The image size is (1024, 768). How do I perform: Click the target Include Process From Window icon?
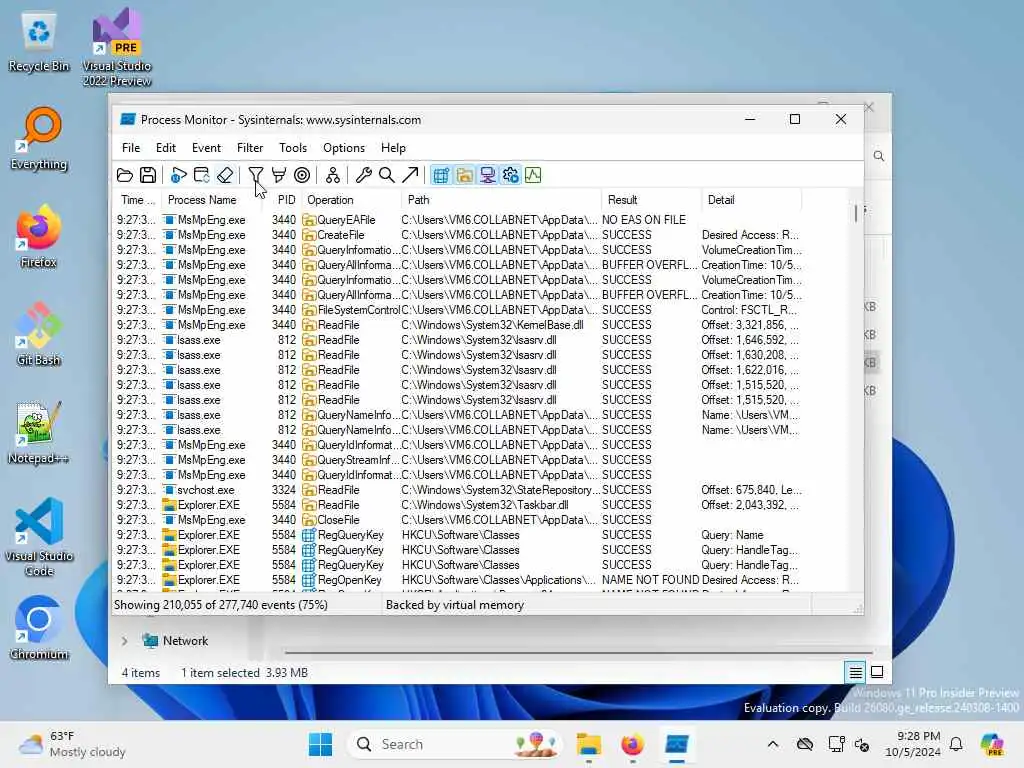(302, 175)
